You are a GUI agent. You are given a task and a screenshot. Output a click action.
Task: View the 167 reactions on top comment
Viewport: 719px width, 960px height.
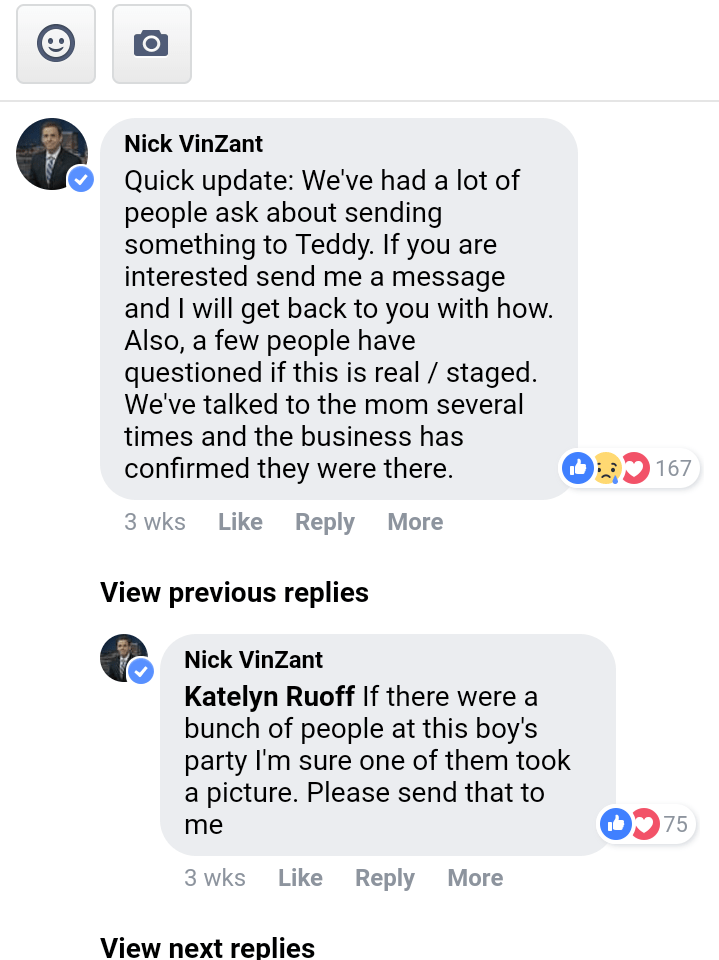pyautogui.click(x=673, y=468)
